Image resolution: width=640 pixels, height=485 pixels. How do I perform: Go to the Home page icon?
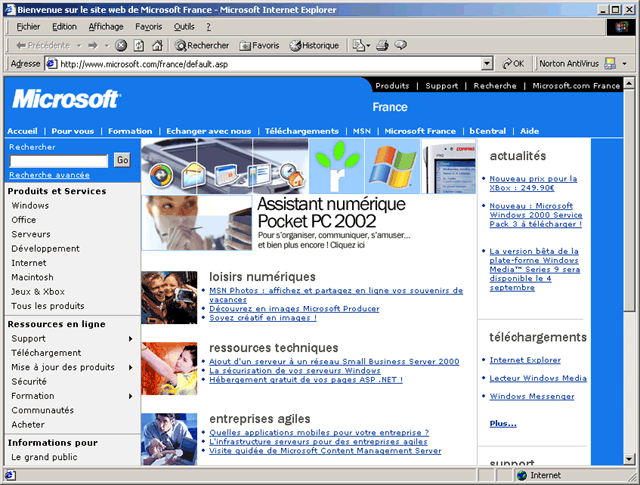157,45
